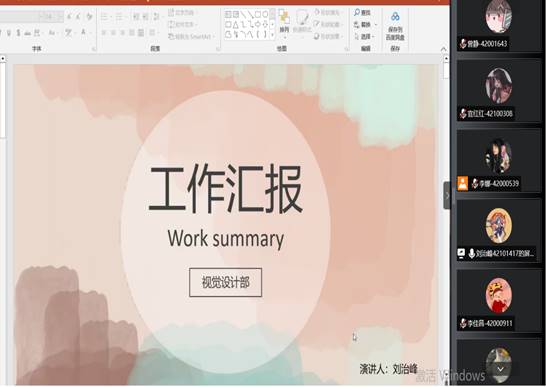Open 形状效果 (Shape Effects) dropdown
The height and width of the screenshot is (387, 546).
click(x=328, y=36)
